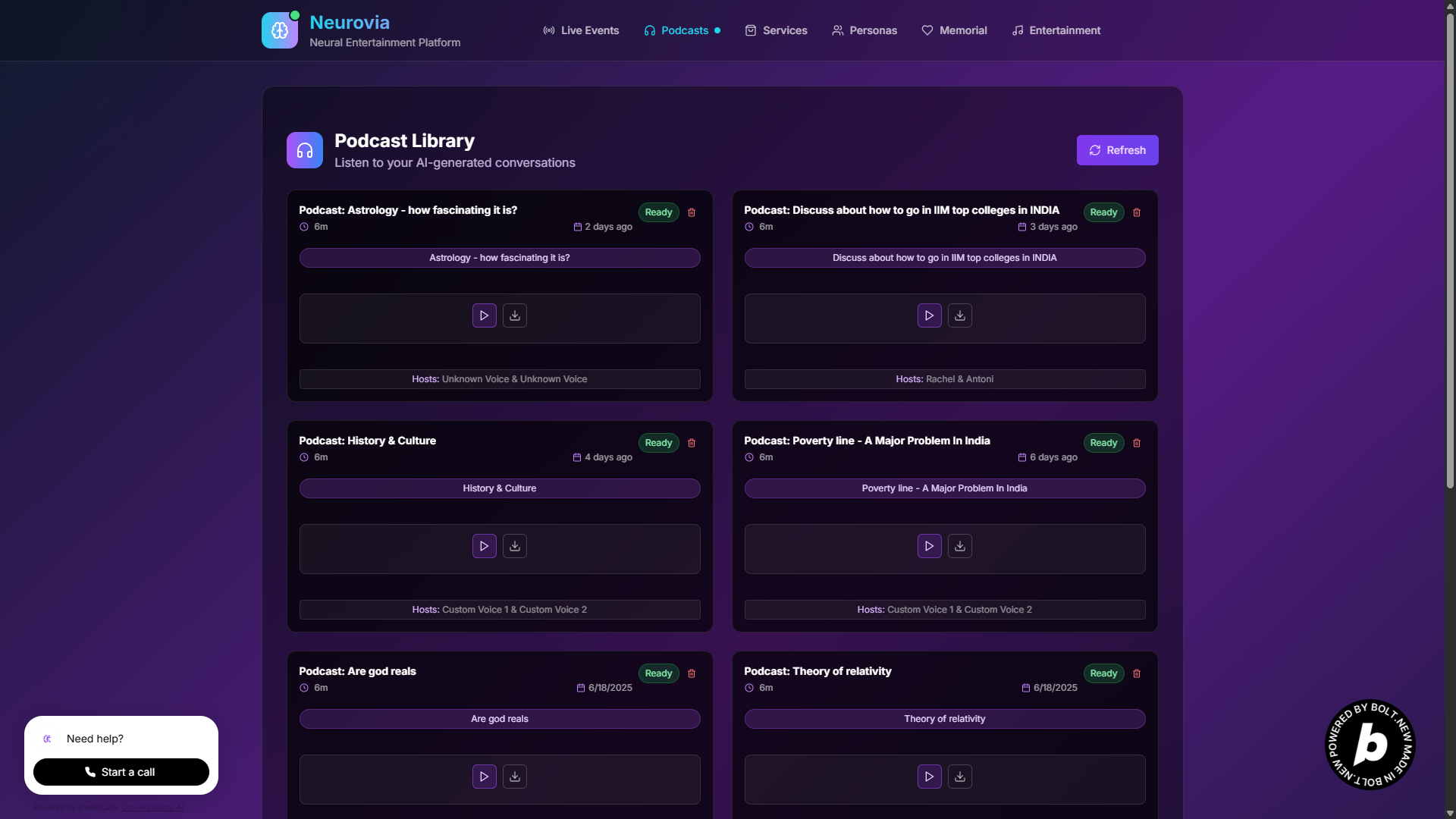
Task: Click the Podcast Library headphones icon
Action: coord(305,150)
